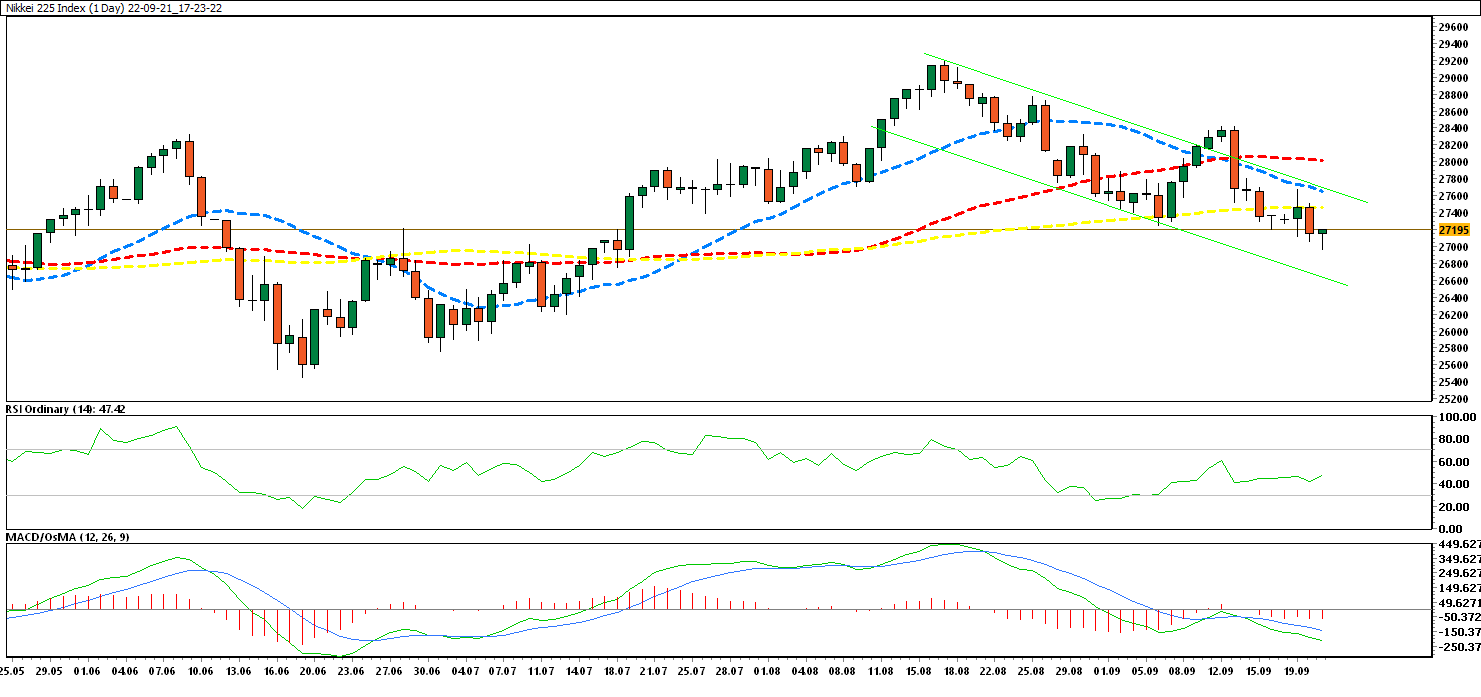Click the MACD -150.37 scale value

click(1459, 632)
